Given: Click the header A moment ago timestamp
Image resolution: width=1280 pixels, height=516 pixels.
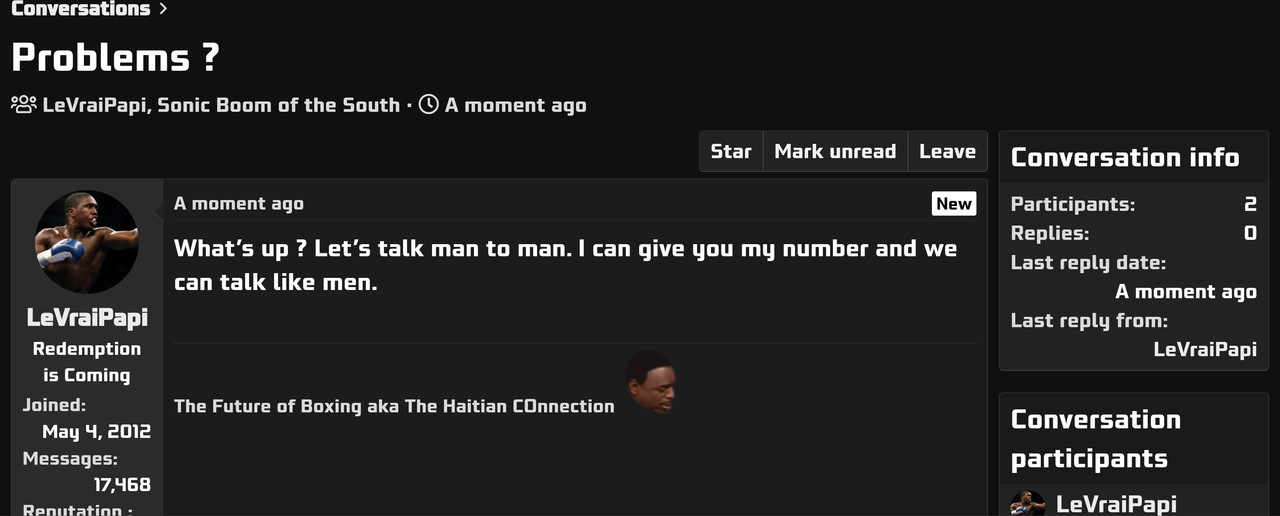Looking at the screenshot, I should coord(516,105).
